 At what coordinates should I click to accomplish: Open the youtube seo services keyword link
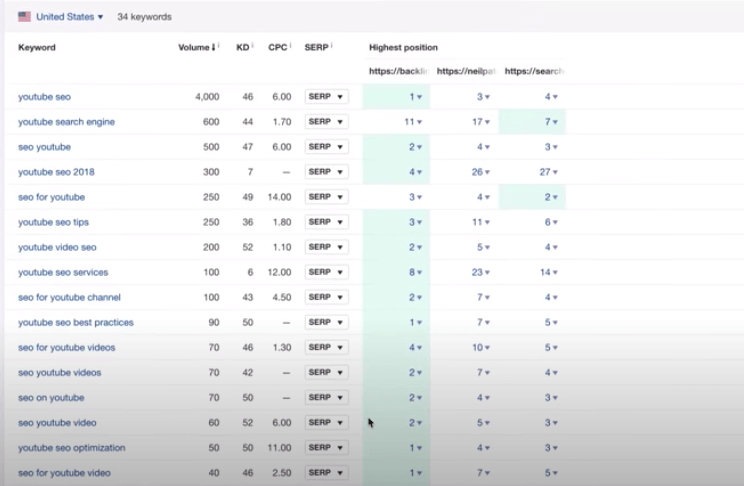coord(63,272)
